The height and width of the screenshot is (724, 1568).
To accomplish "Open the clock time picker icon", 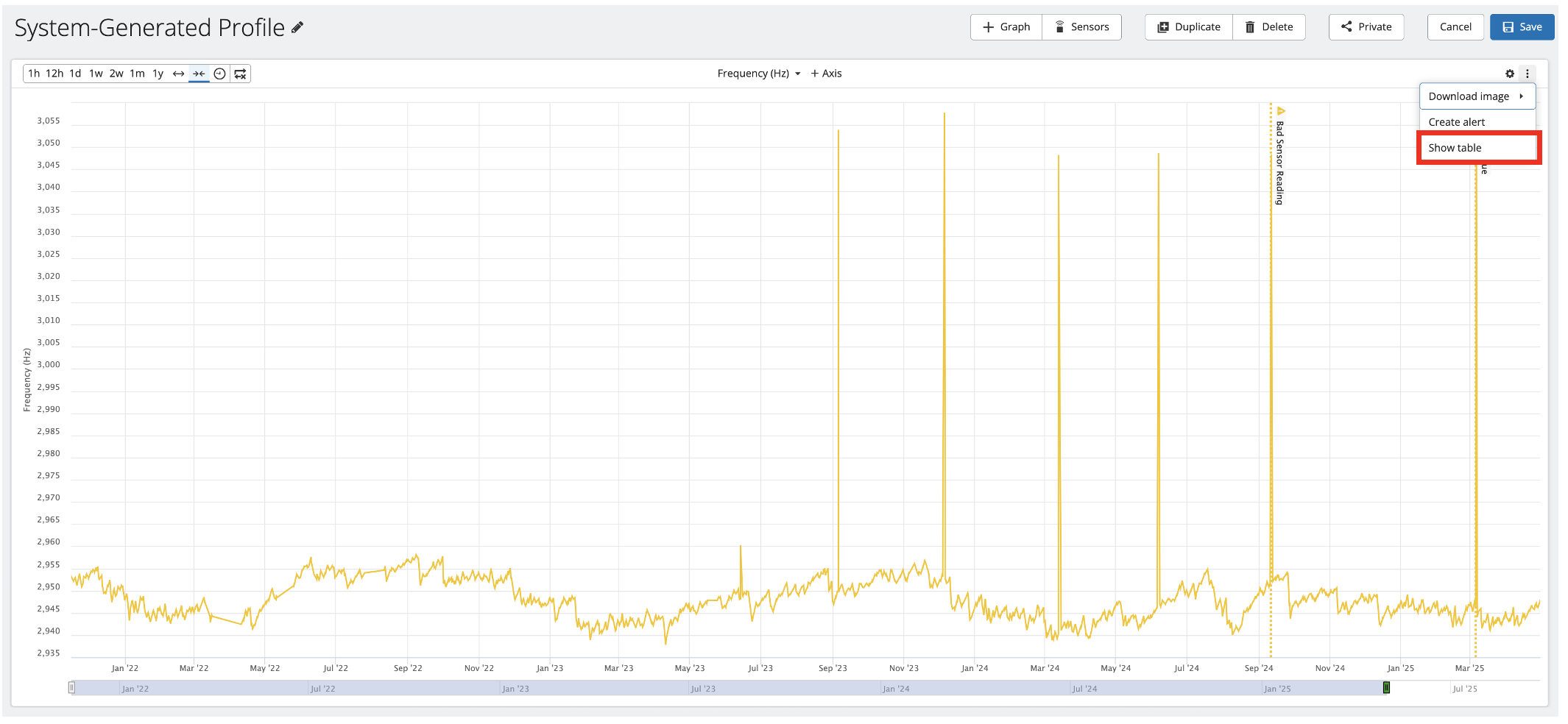I will click(x=219, y=74).
